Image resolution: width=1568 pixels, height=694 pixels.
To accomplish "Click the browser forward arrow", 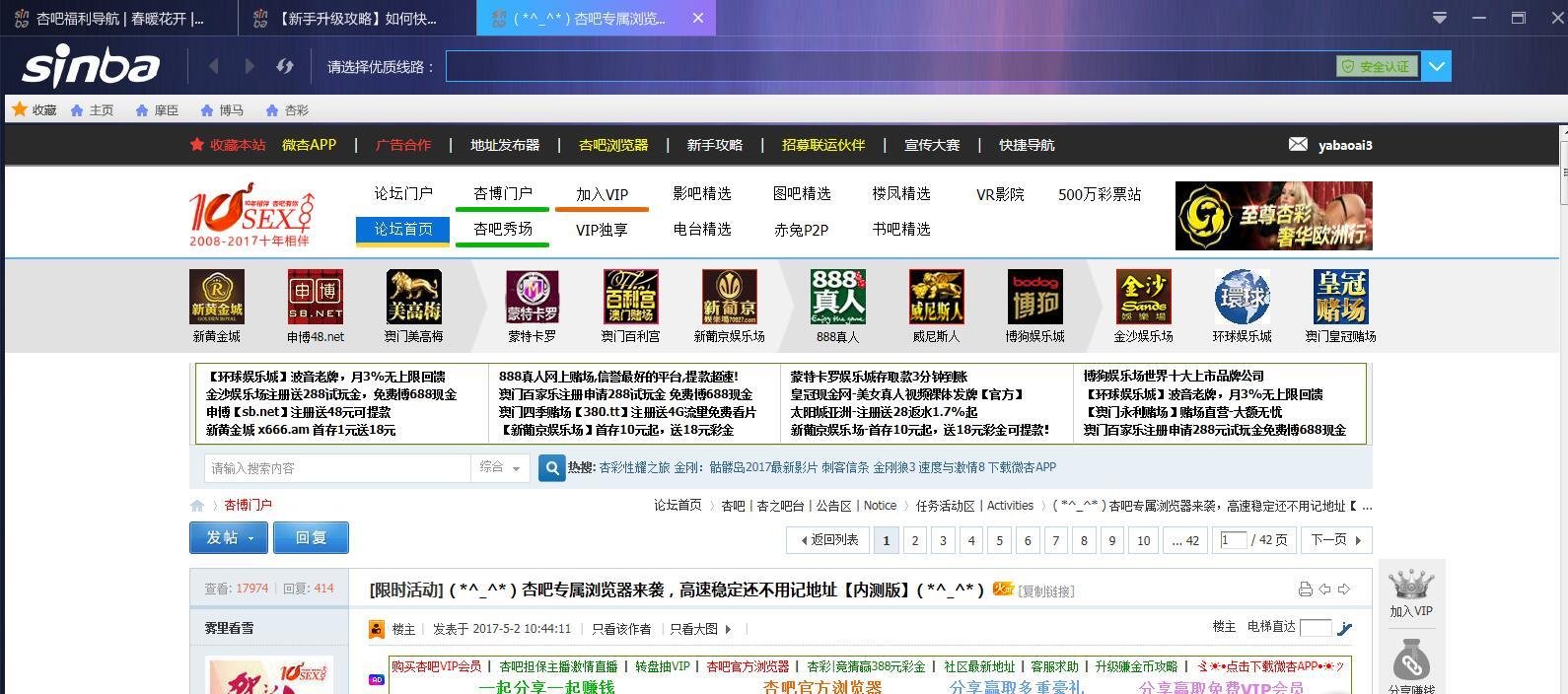I will 249,66.
